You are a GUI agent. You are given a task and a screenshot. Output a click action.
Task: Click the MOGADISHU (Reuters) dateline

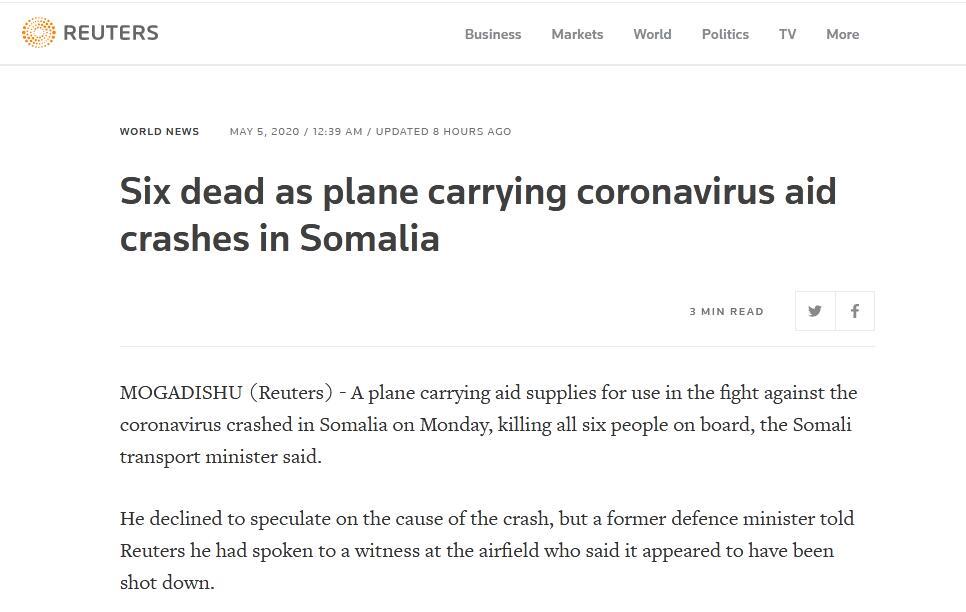tap(226, 393)
